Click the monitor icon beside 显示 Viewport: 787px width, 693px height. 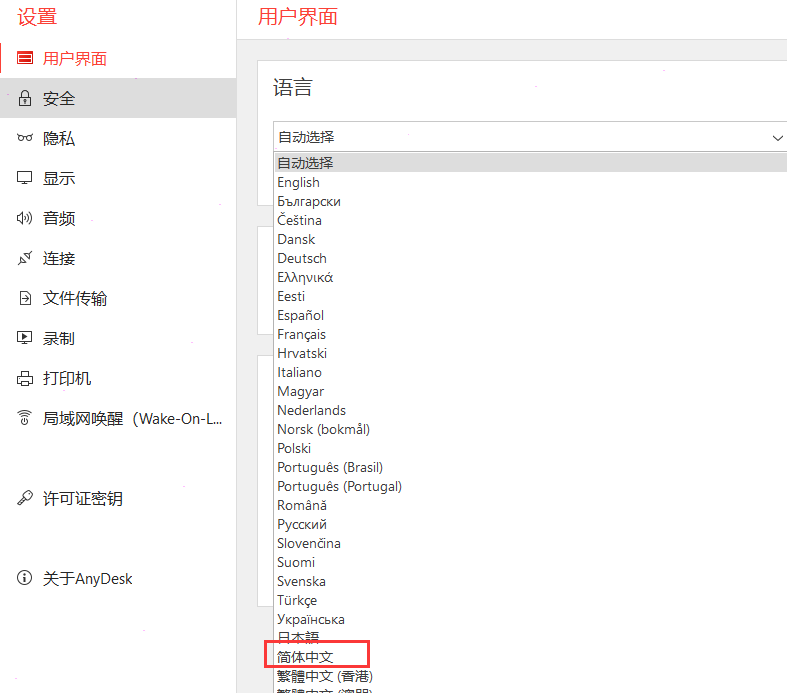[x=25, y=178]
